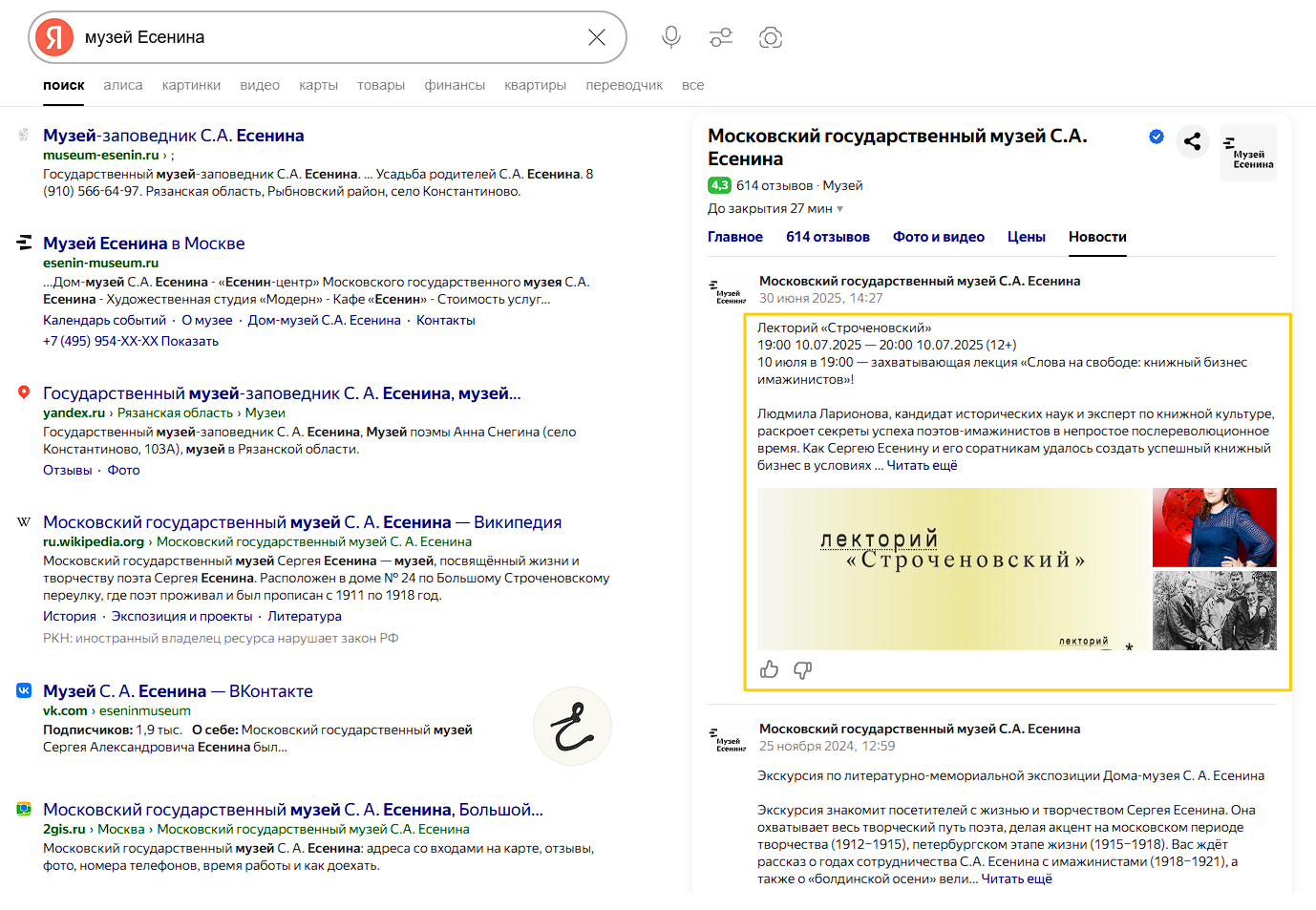Start voice search with microphone icon
The height and width of the screenshot is (910, 1316).
[671, 37]
